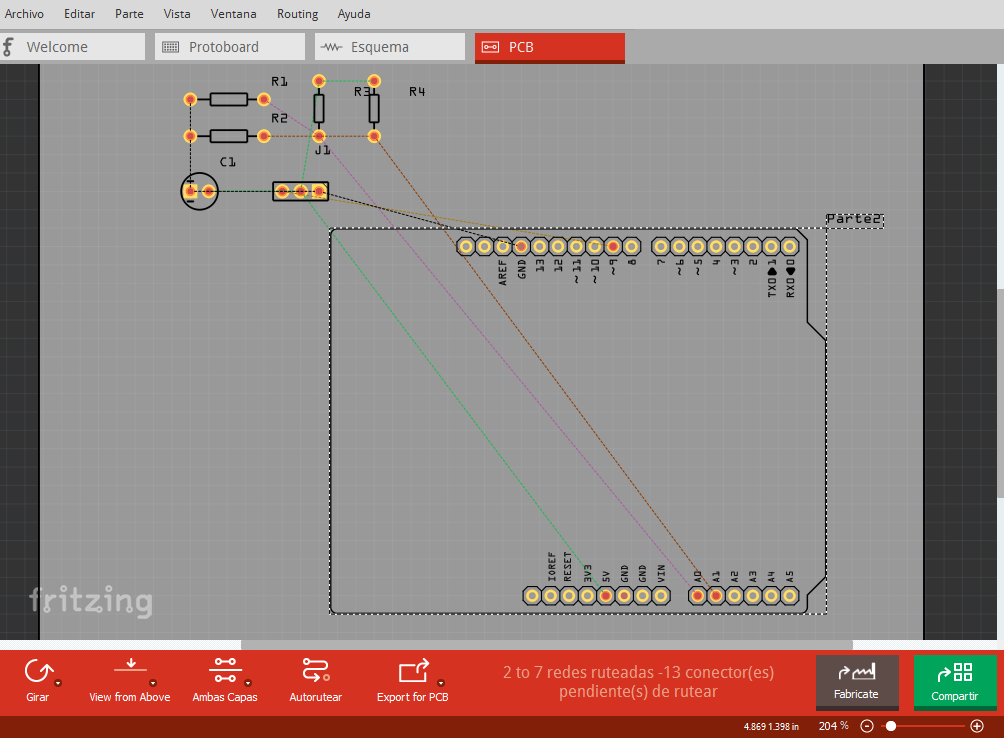Click the zoom slider handle
1004x738 pixels.
(891, 726)
